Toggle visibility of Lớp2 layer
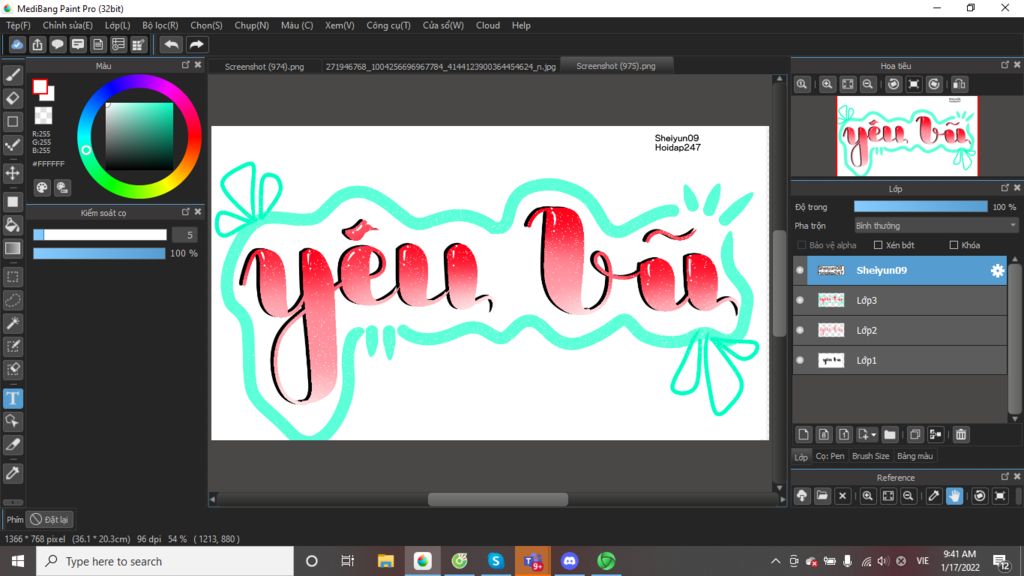The height and width of the screenshot is (576, 1024). coord(800,330)
